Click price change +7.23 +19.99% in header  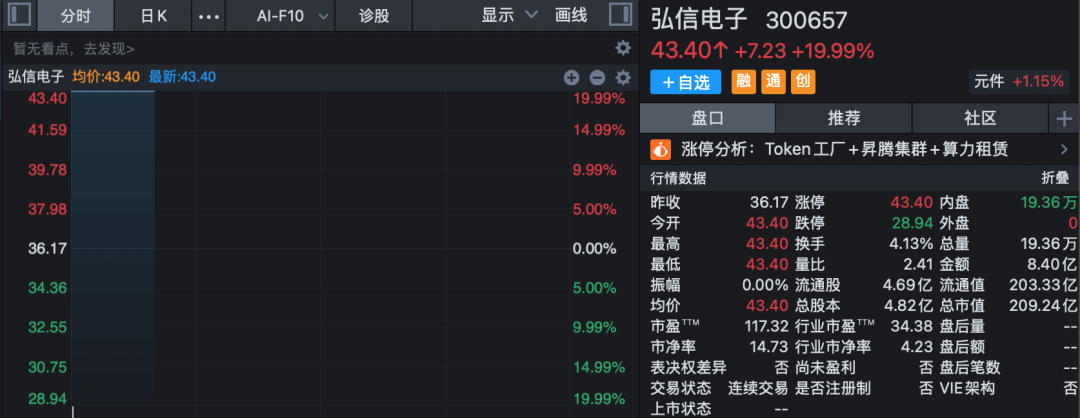tap(804, 51)
